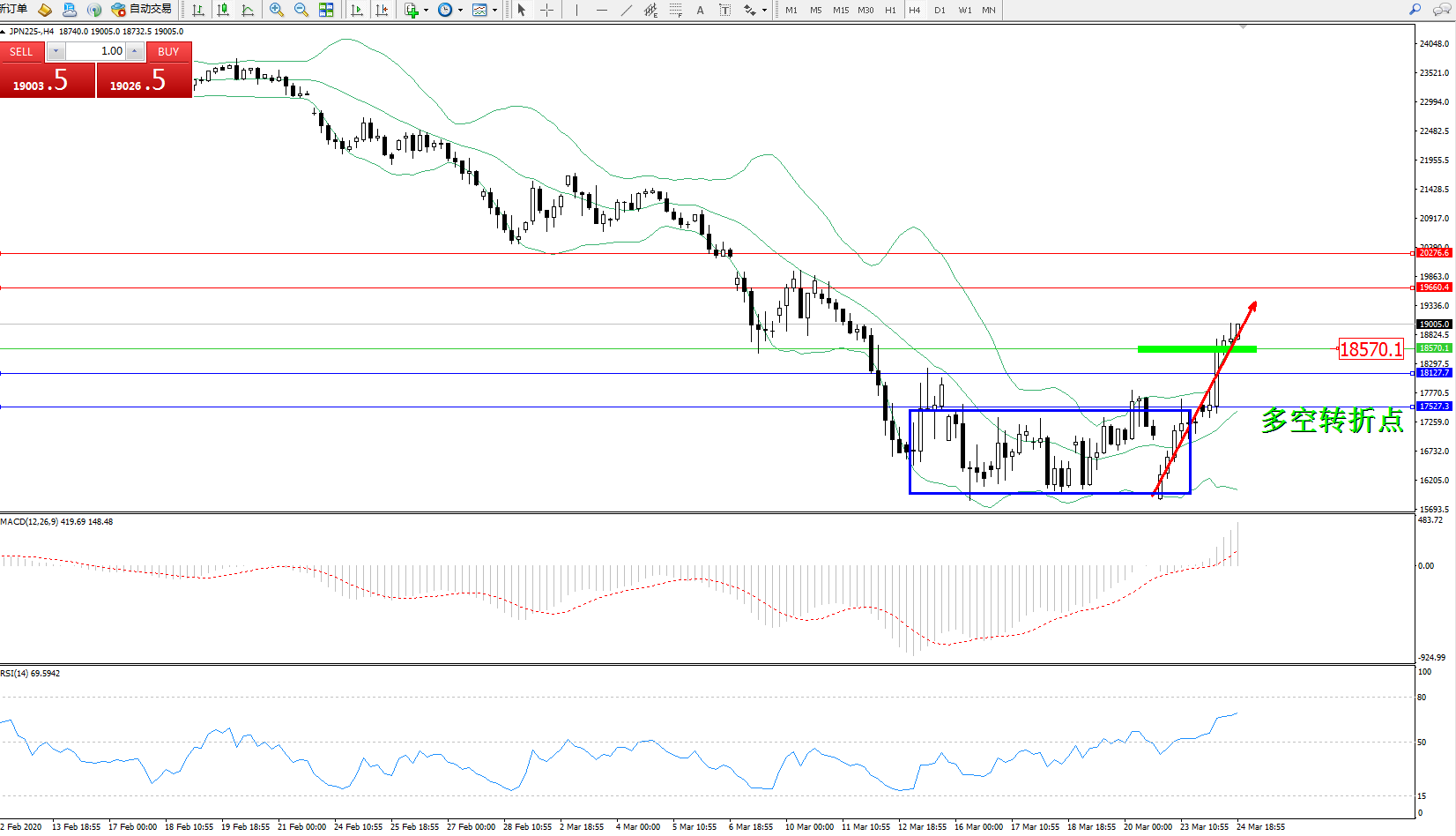Select the trendline drawing tool
Viewport: 1456px width, 836px height.
coord(626,10)
